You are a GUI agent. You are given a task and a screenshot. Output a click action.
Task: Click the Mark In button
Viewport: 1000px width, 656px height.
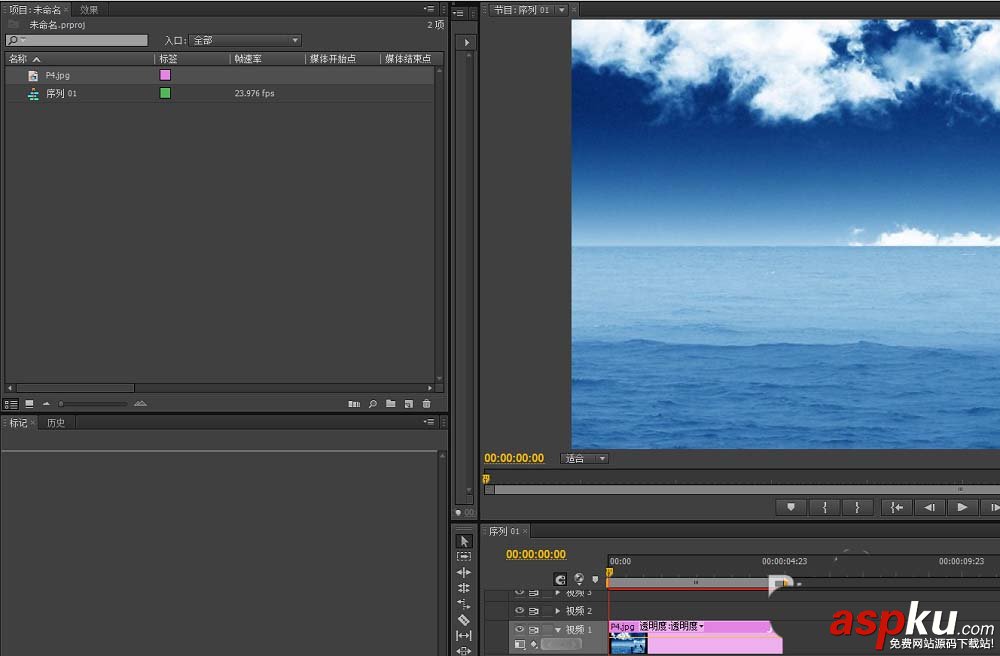824,508
